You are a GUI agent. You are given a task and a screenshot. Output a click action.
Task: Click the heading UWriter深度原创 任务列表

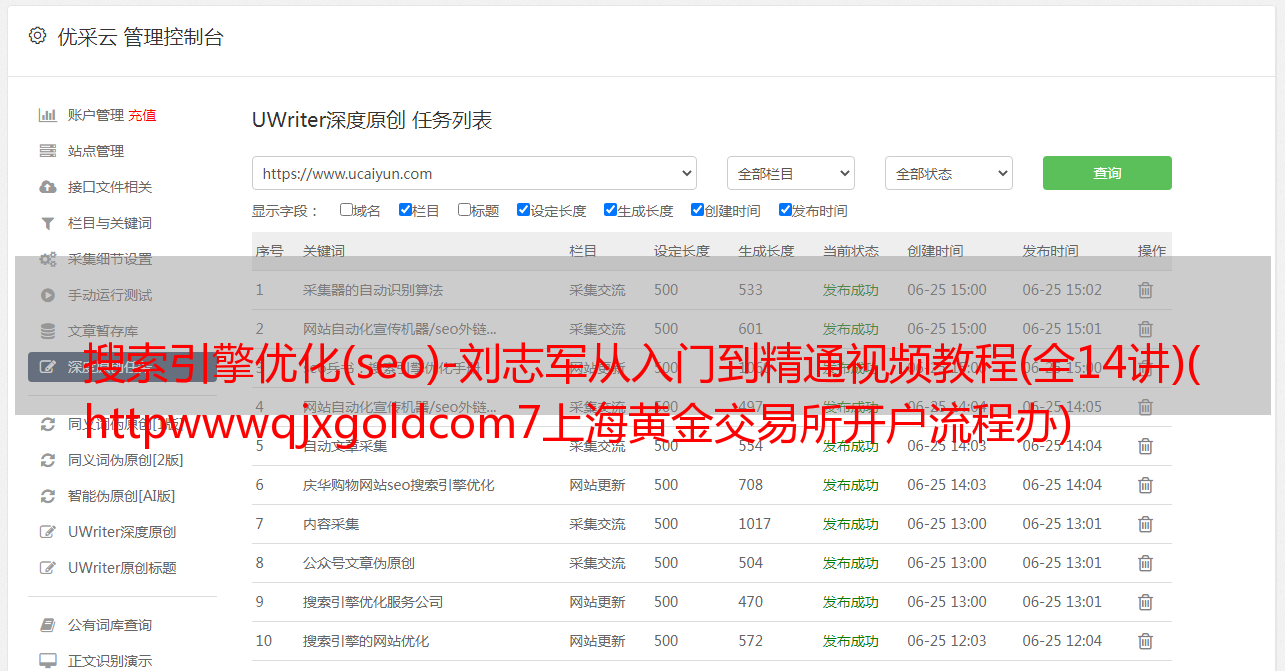click(x=372, y=120)
